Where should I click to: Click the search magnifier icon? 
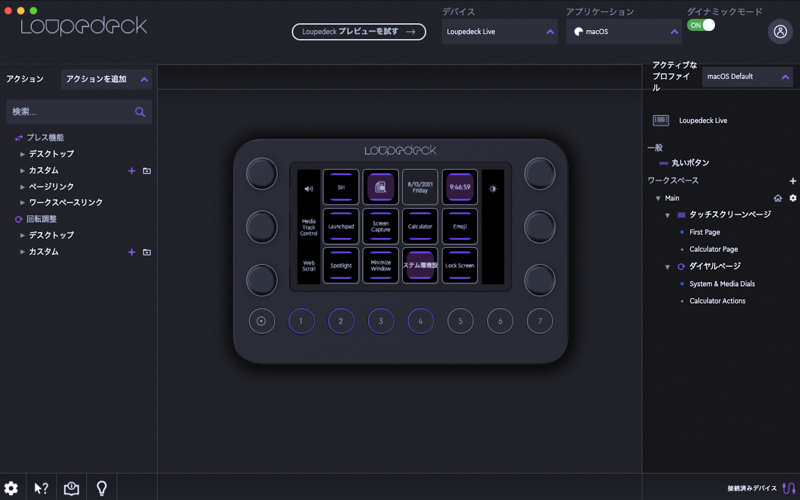point(140,112)
